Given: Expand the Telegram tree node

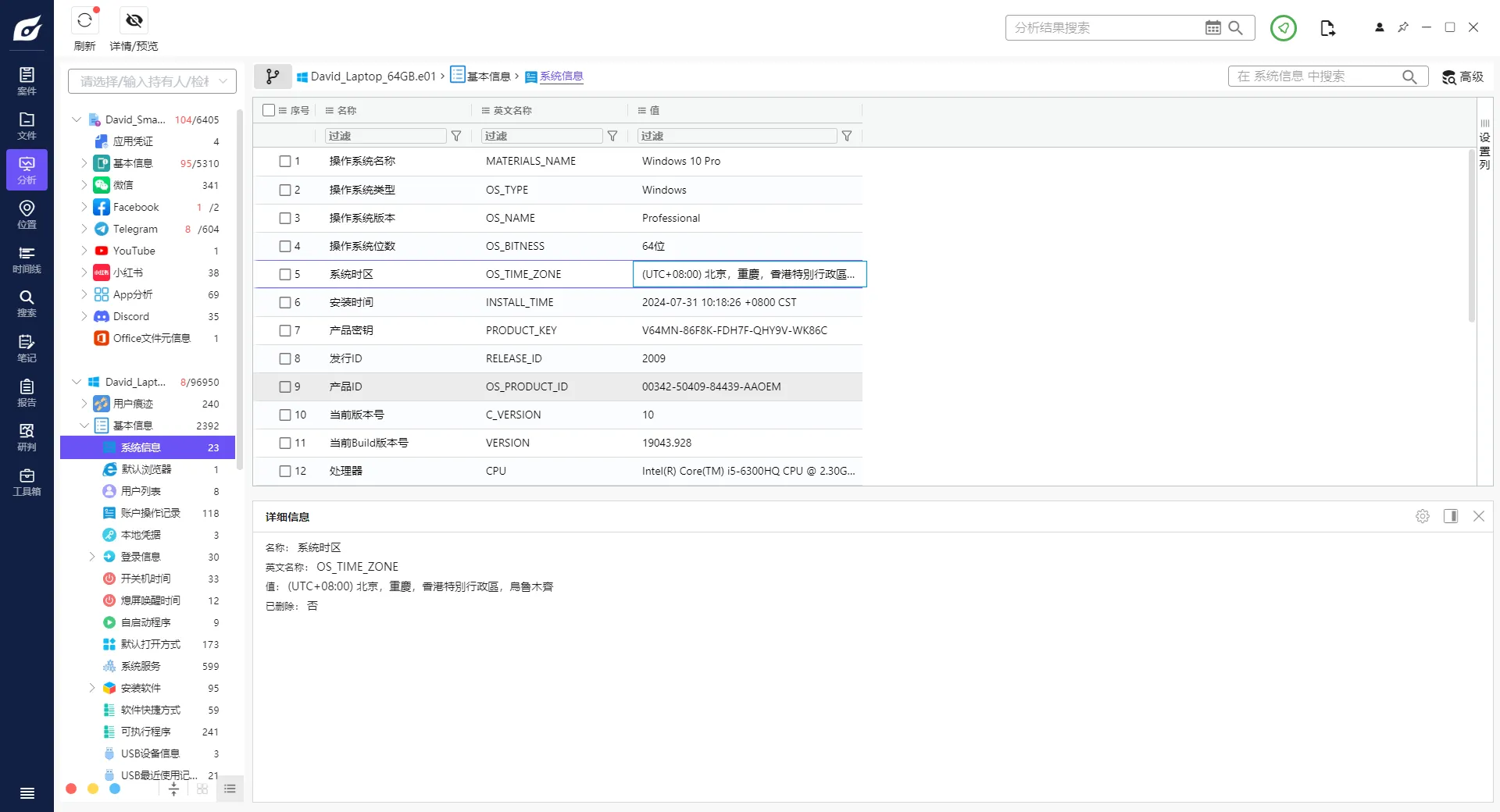Looking at the screenshot, I should (84, 229).
